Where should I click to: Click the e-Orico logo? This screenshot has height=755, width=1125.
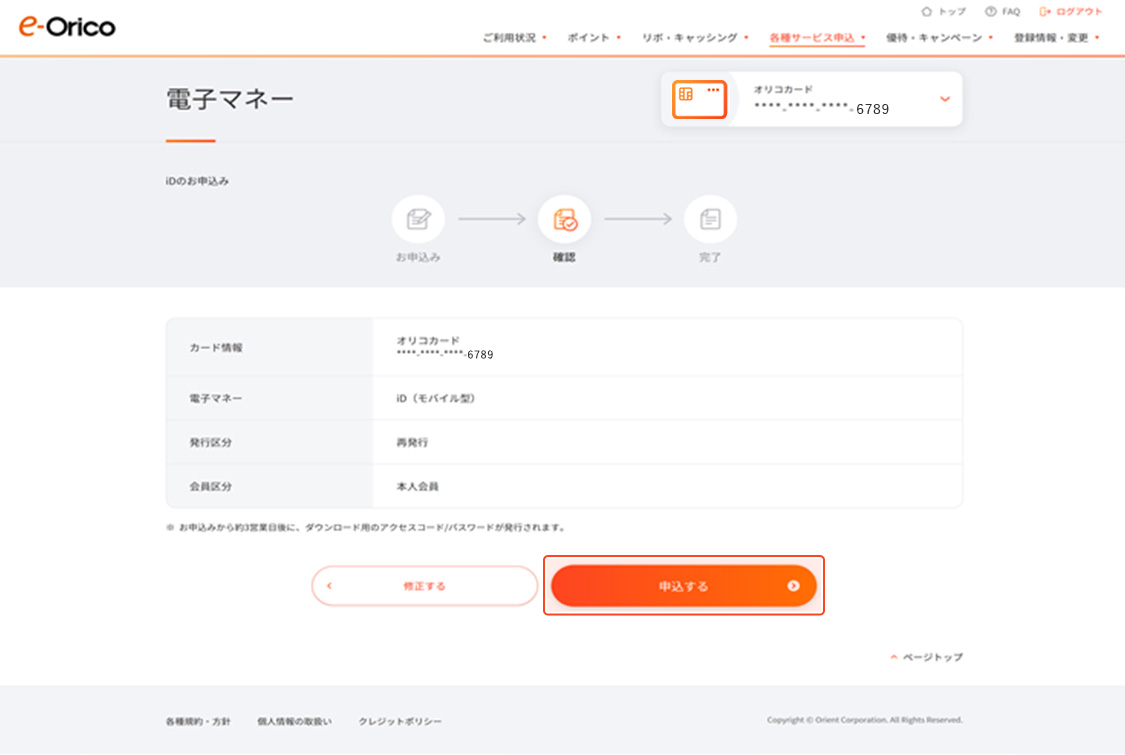click(67, 27)
